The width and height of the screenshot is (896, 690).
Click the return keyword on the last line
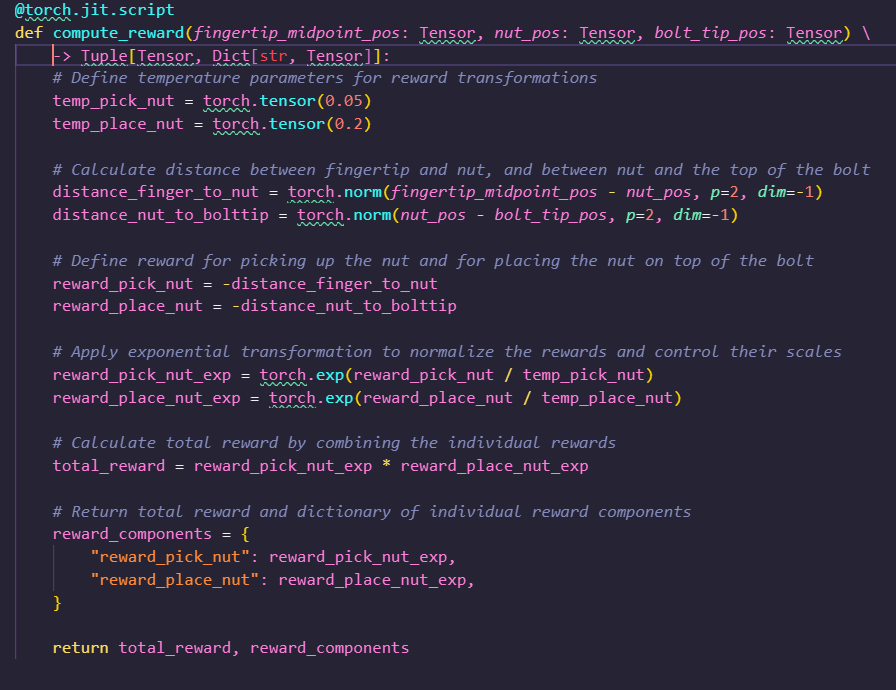[80, 648]
